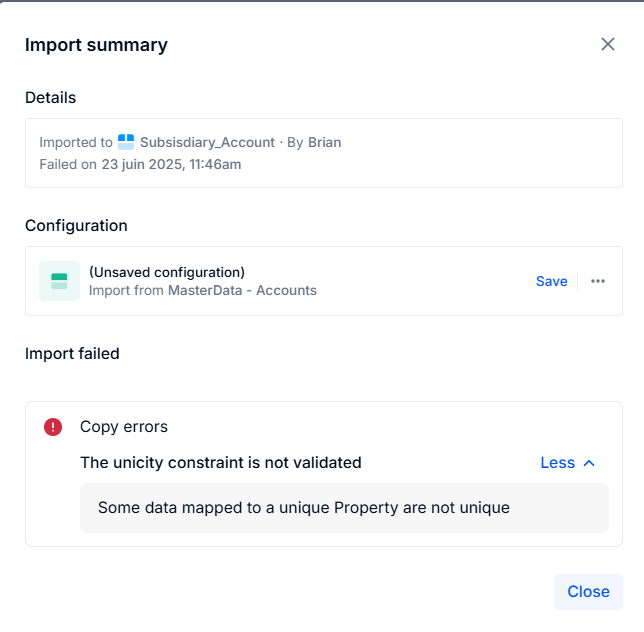
Task: Click the Import failed section heading
Action: coord(72,354)
